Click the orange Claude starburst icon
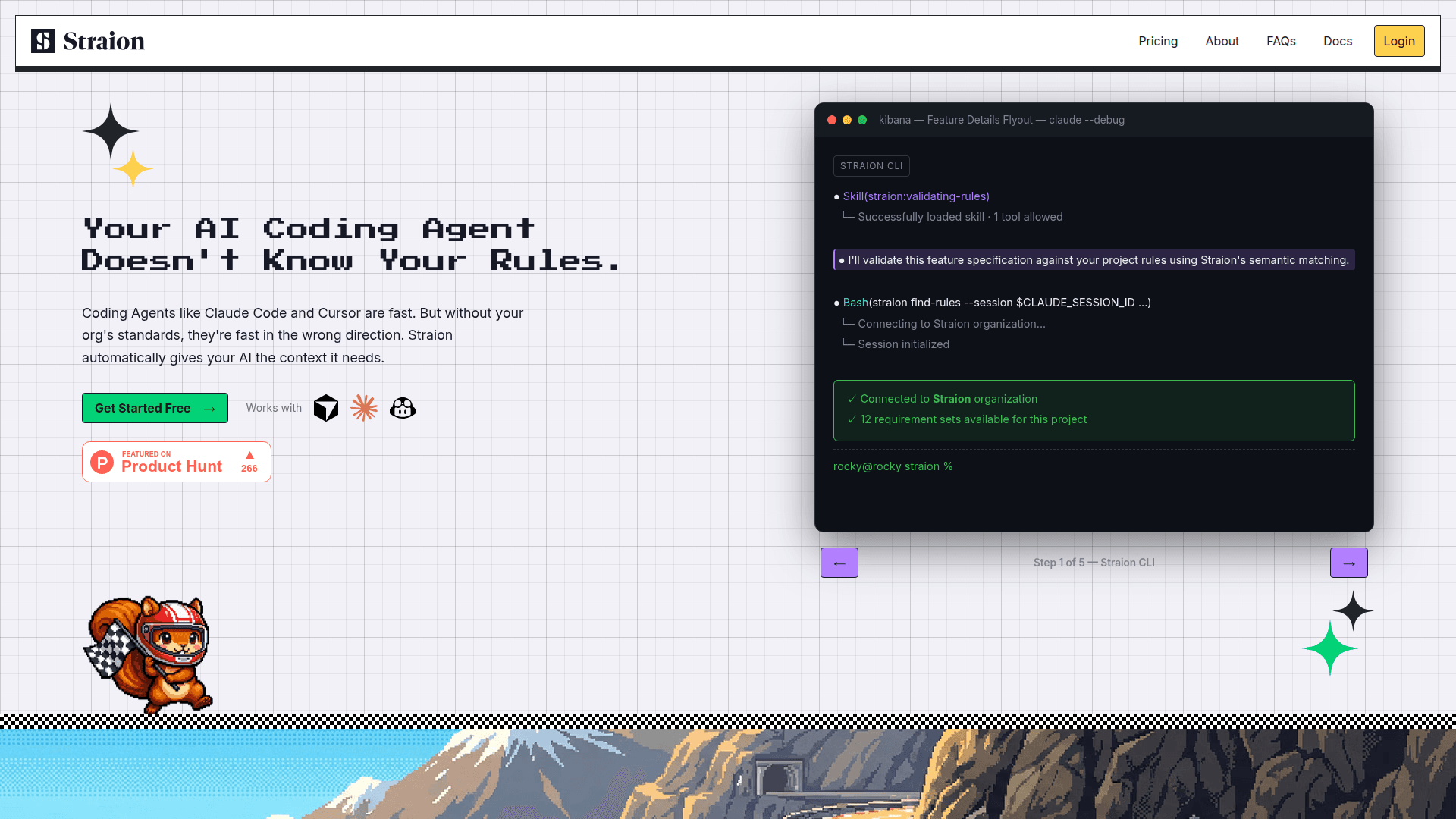This screenshot has height=819, width=1456. [364, 408]
